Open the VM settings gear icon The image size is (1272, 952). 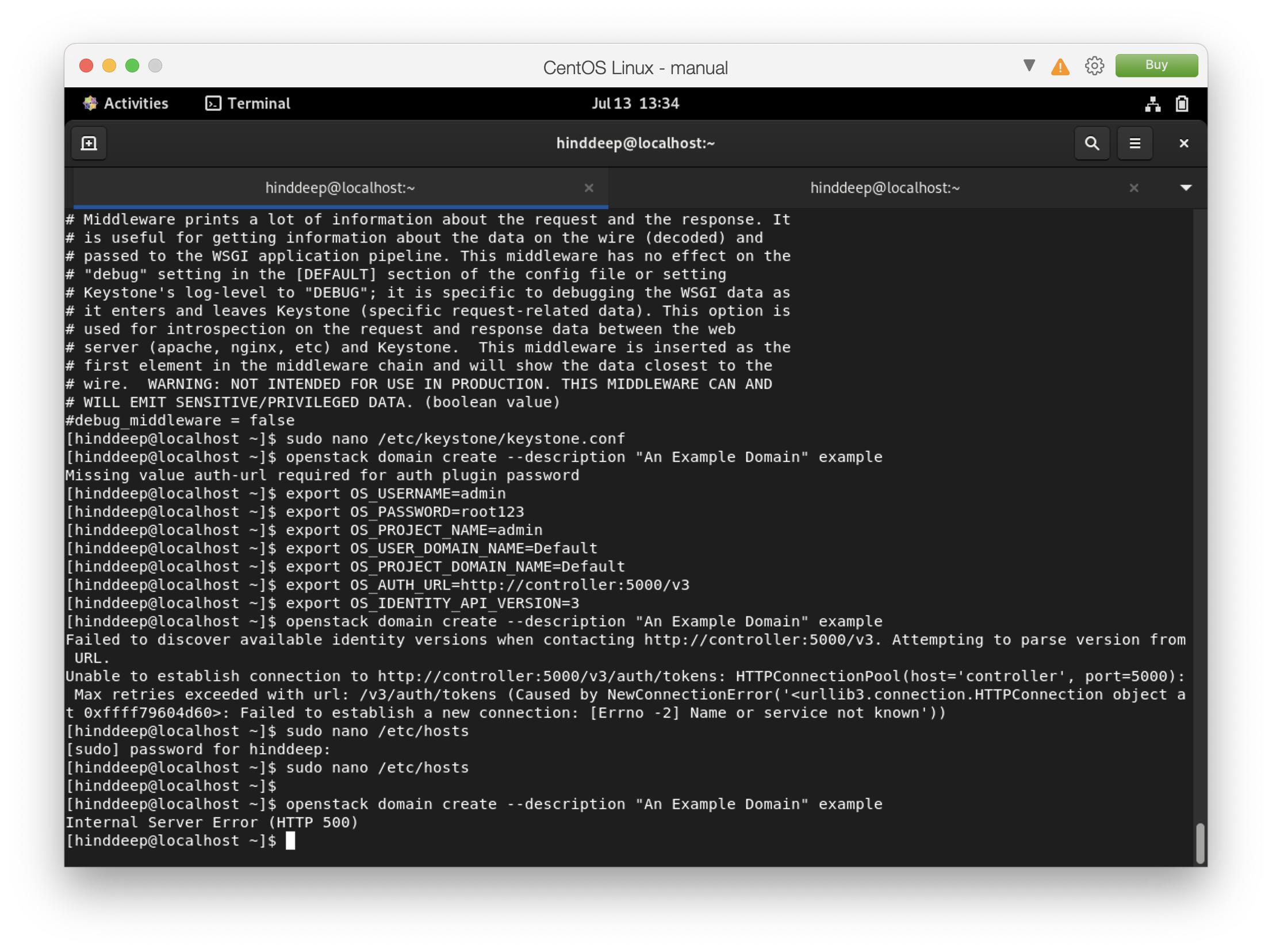click(1094, 66)
